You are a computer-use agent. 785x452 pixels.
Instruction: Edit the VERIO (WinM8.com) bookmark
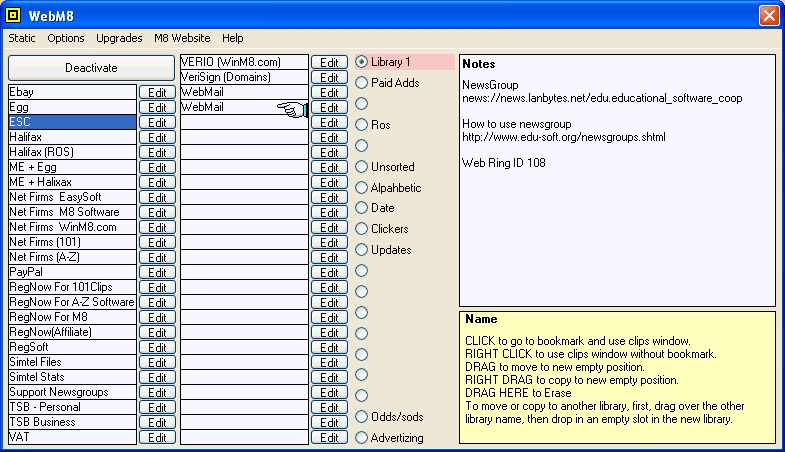[x=329, y=62]
